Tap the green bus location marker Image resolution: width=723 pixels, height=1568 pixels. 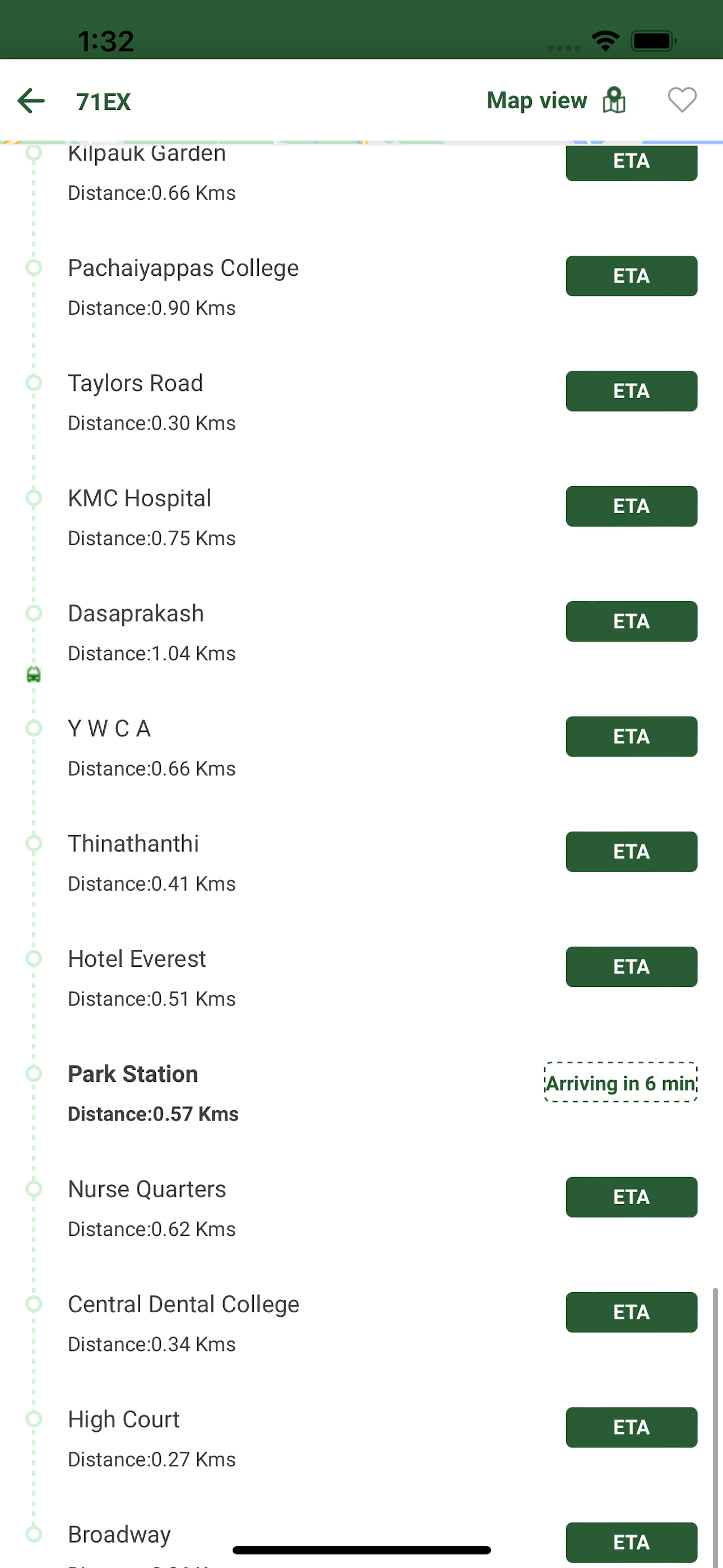tap(34, 675)
